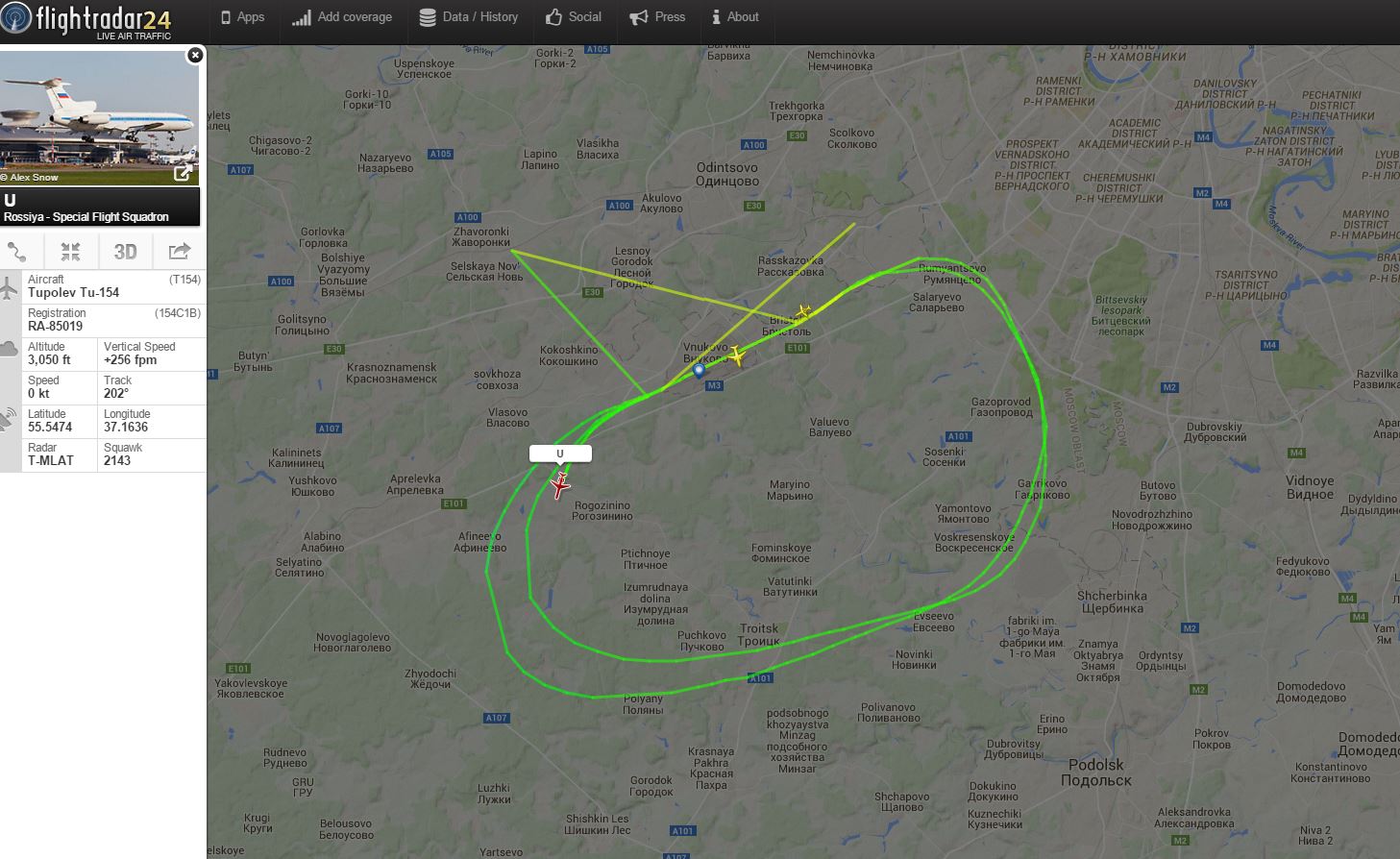Open the Press menu
The image size is (1400, 859).
(x=657, y=17)
